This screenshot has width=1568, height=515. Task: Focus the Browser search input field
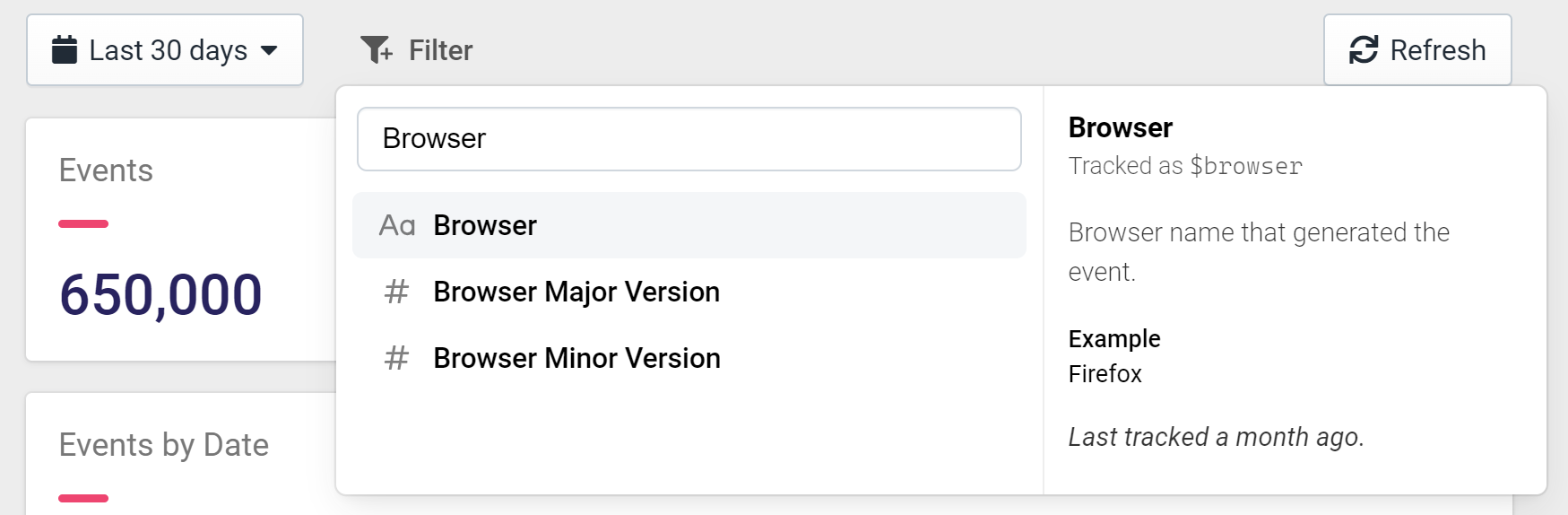[x=689, y=139]
